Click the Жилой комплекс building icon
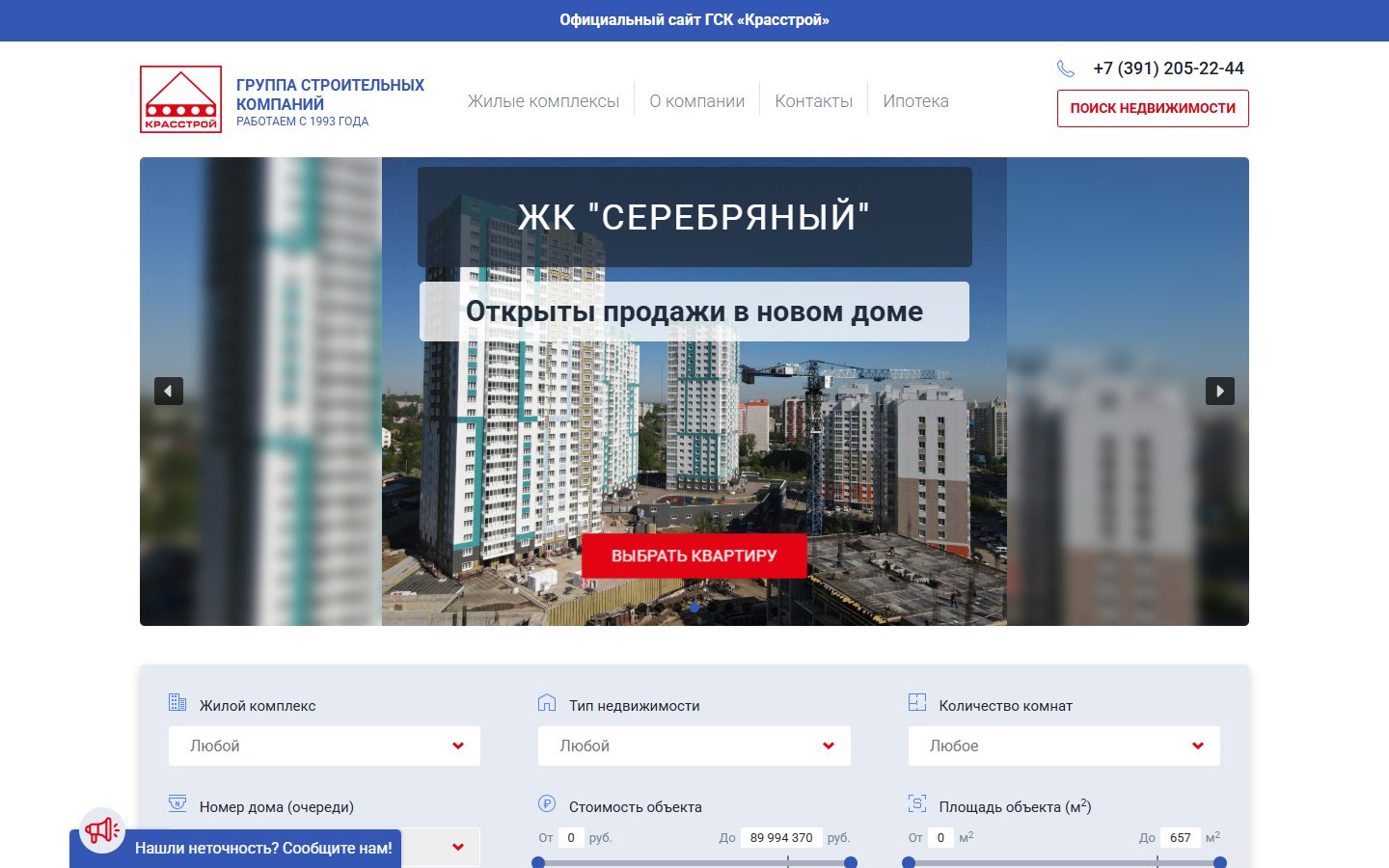Image resolution: width=1389 pixels, height=868 pixels. click(177, 702)
